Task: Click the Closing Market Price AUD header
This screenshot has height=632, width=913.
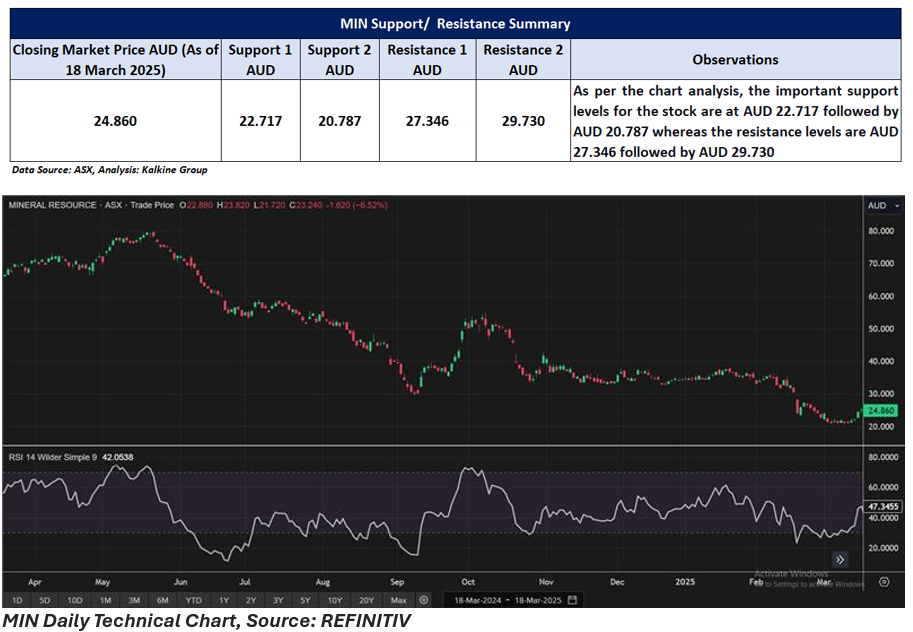Action: point(115,59)
